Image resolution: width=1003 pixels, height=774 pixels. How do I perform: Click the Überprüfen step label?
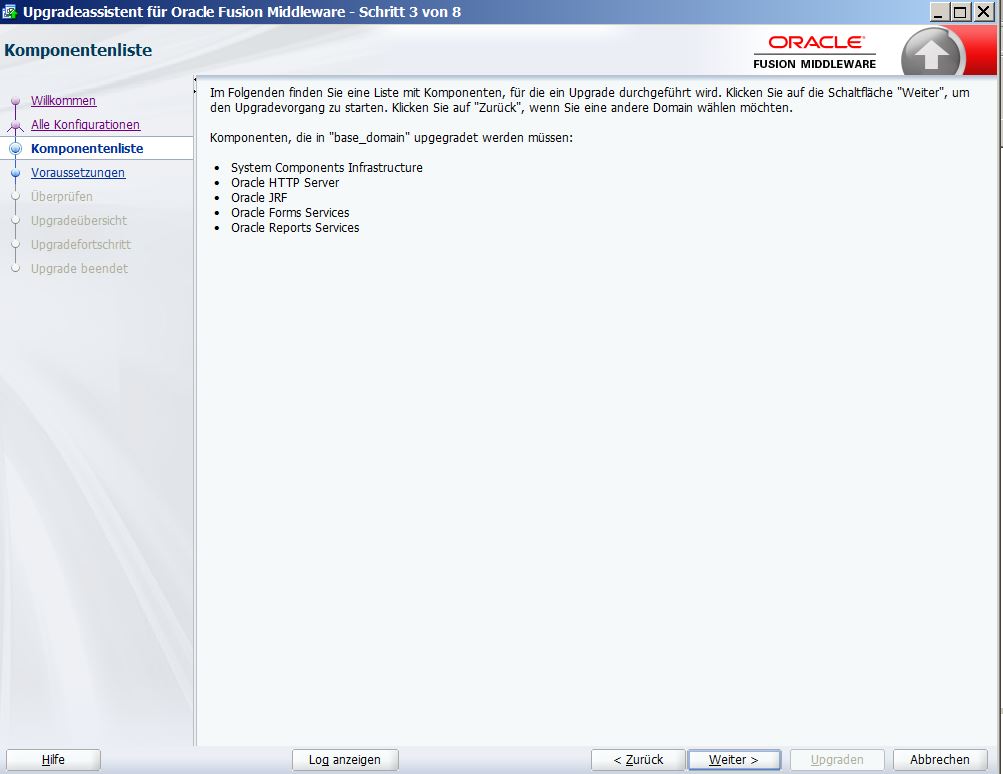[x=61, y=196]
